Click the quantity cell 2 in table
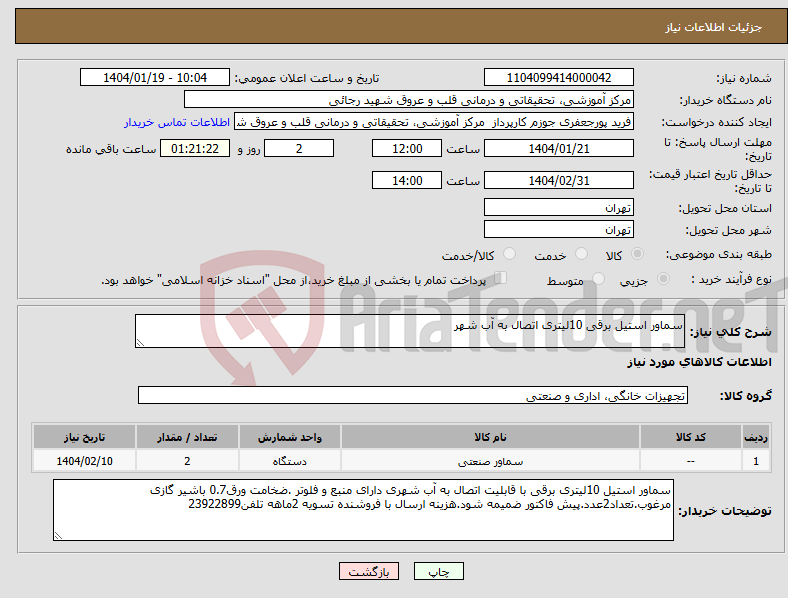The width and height of the screenshot is (788, 598). (187, 461)
